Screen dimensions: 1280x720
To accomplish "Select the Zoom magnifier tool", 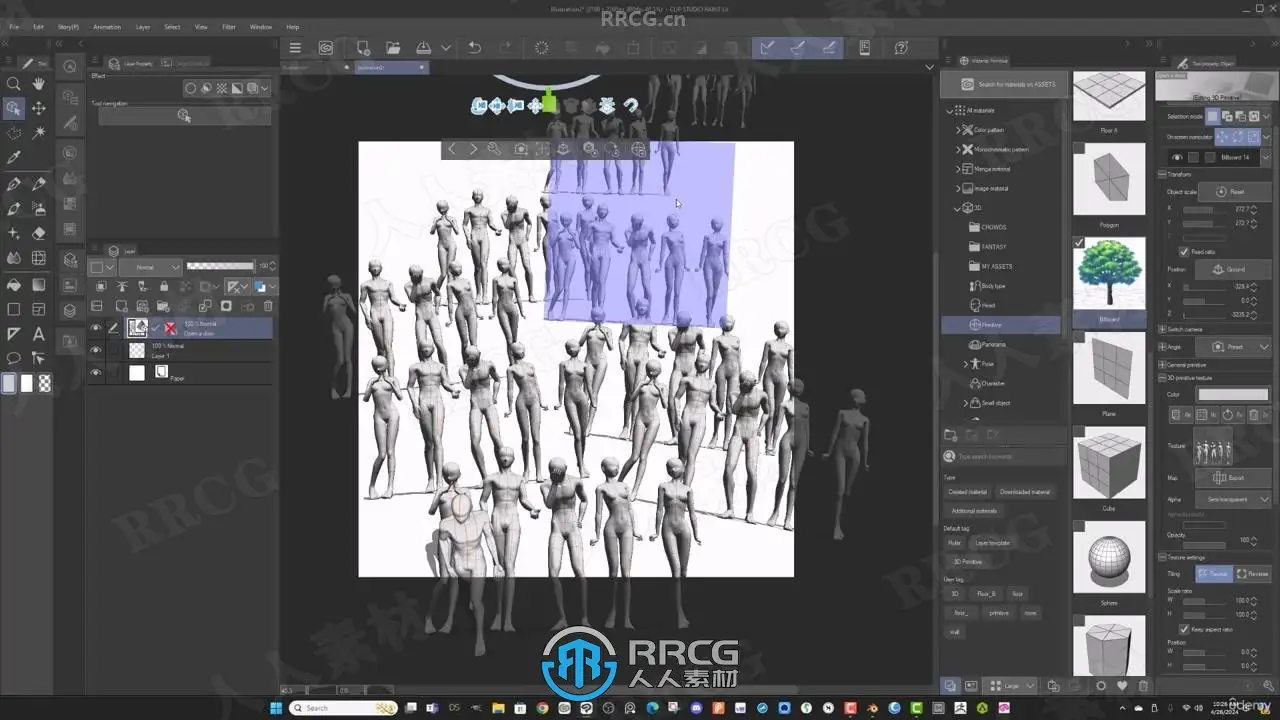I will [x=14, y=84].
